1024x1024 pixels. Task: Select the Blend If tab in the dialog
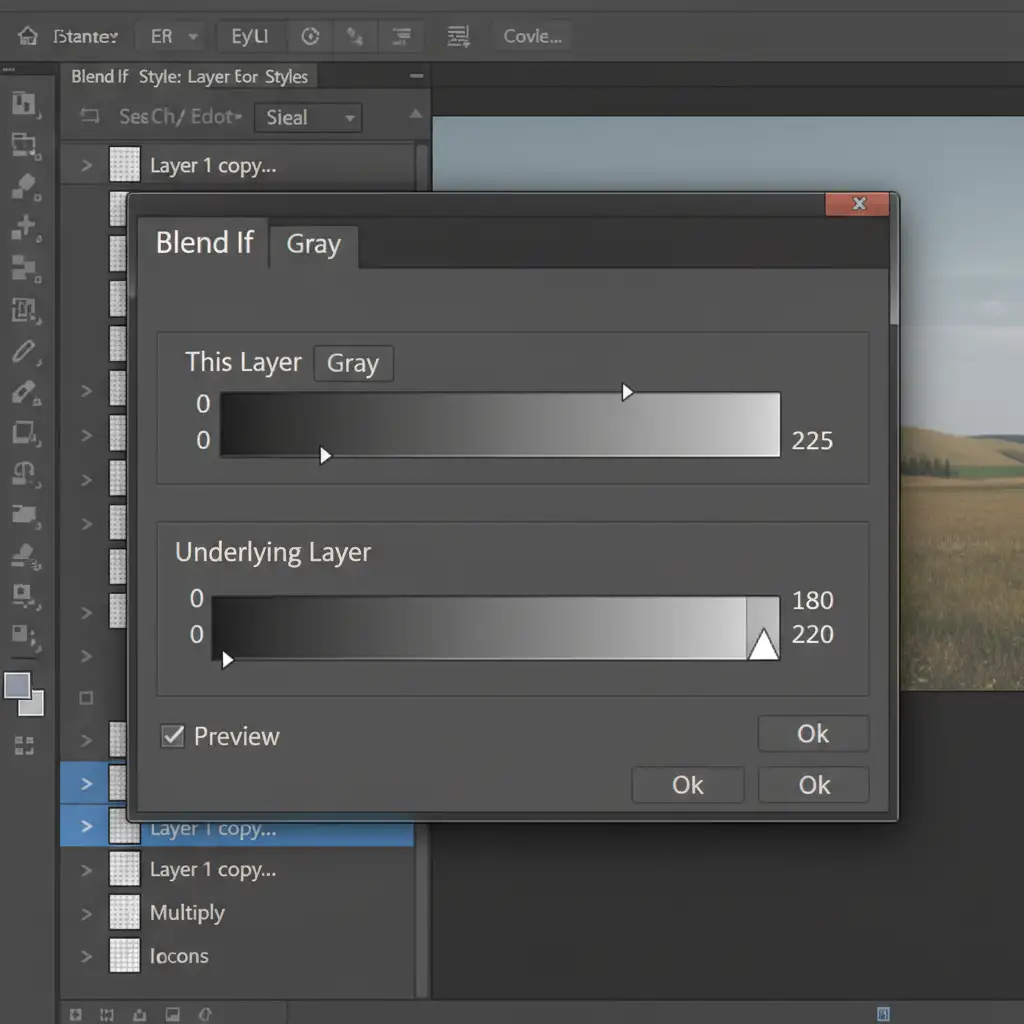click(x=204, y=243)
